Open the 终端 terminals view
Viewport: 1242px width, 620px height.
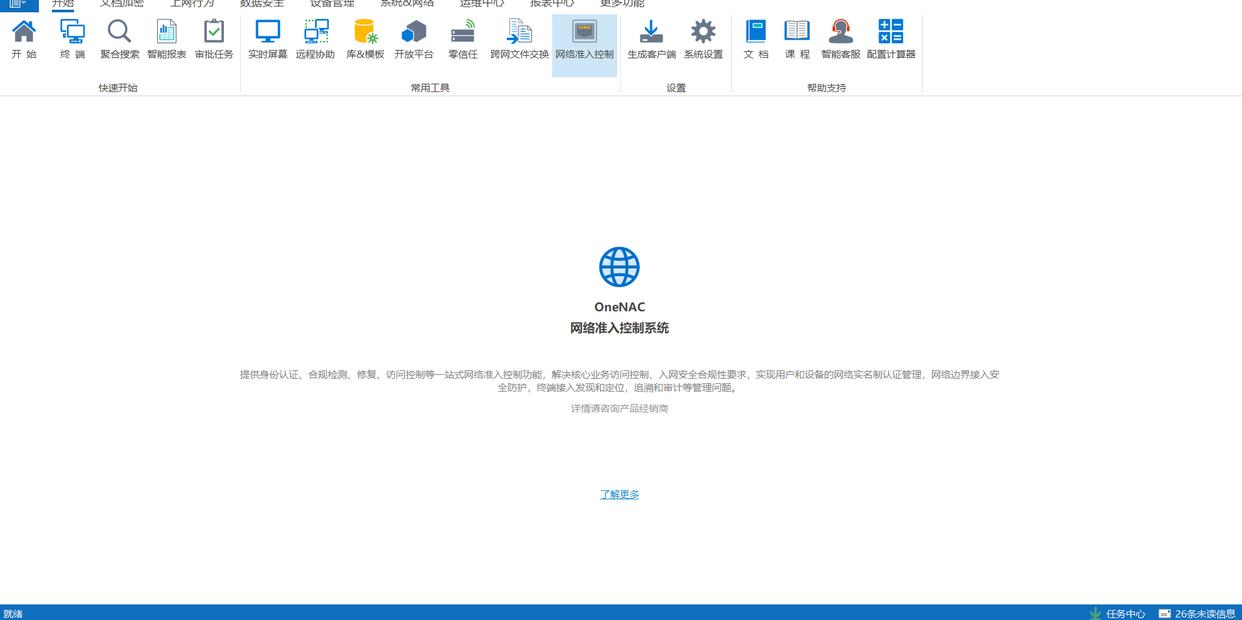[72, 40]
